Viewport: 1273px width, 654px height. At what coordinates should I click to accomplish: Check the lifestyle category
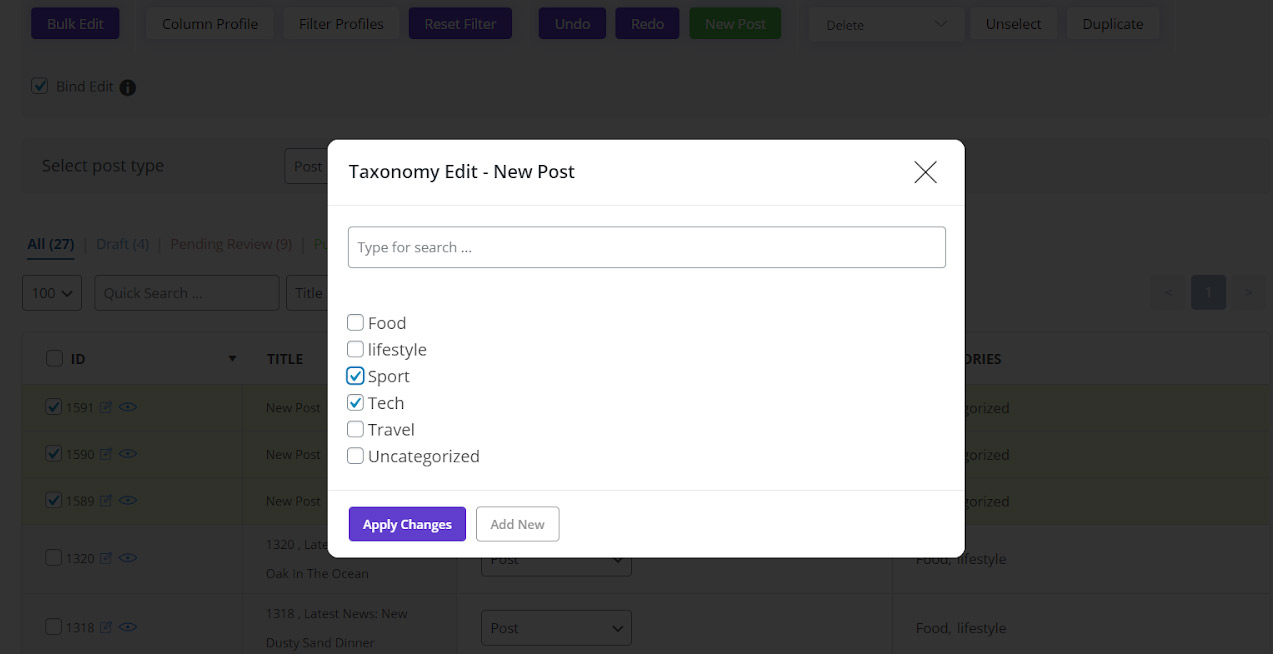click(355, 349)
